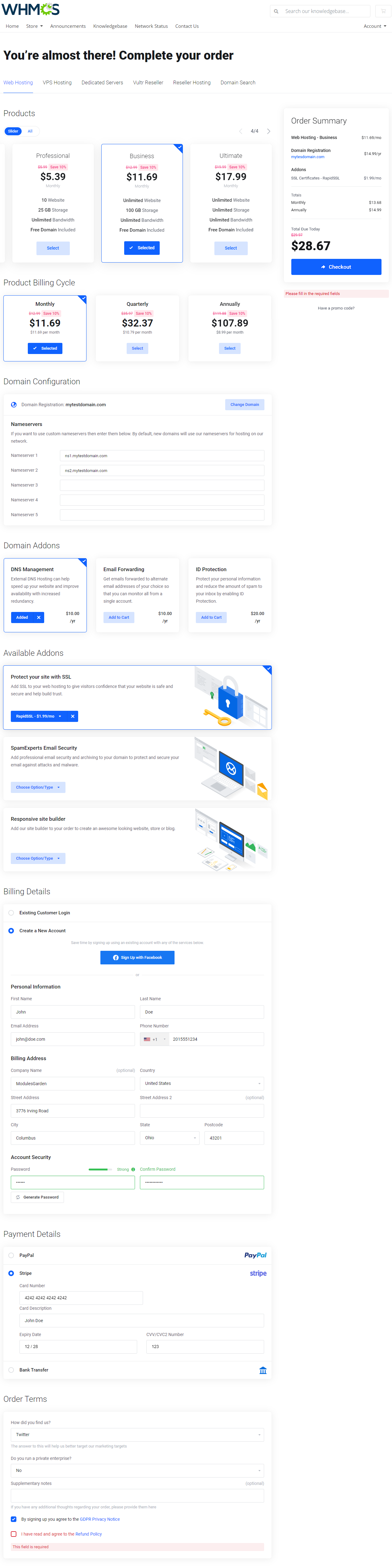
Task: Click the Nameserver 3 input field
Action: 162,485
